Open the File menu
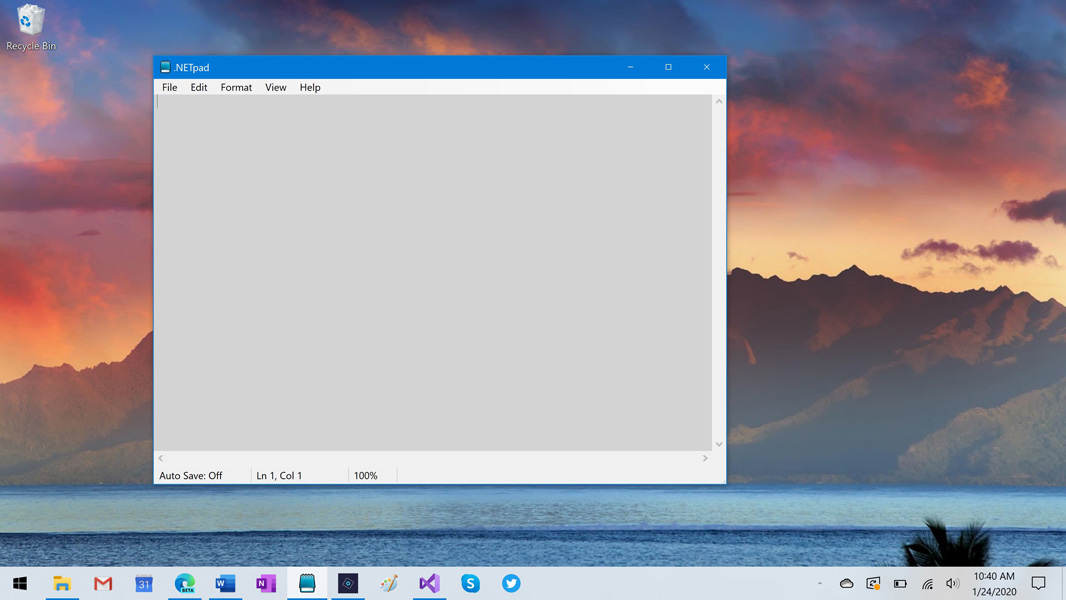 click(x=170, y=88)
